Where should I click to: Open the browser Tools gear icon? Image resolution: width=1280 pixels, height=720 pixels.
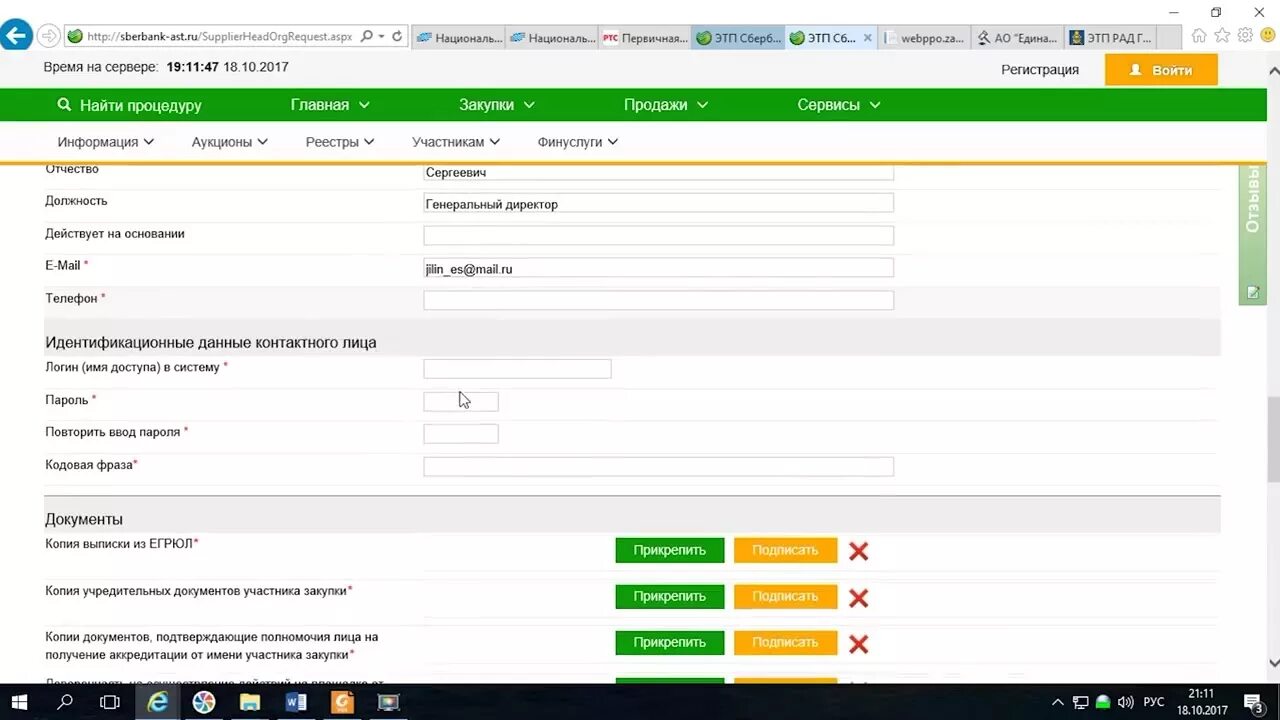click(x=1245, y=36)
